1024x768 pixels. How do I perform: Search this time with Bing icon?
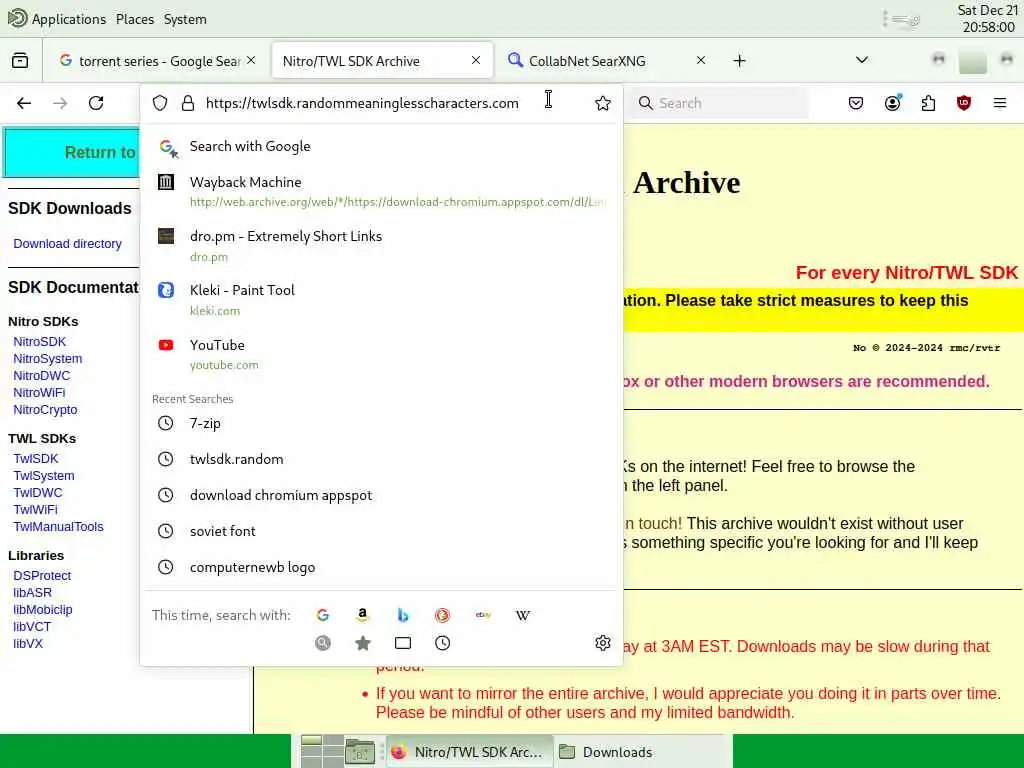403,615
